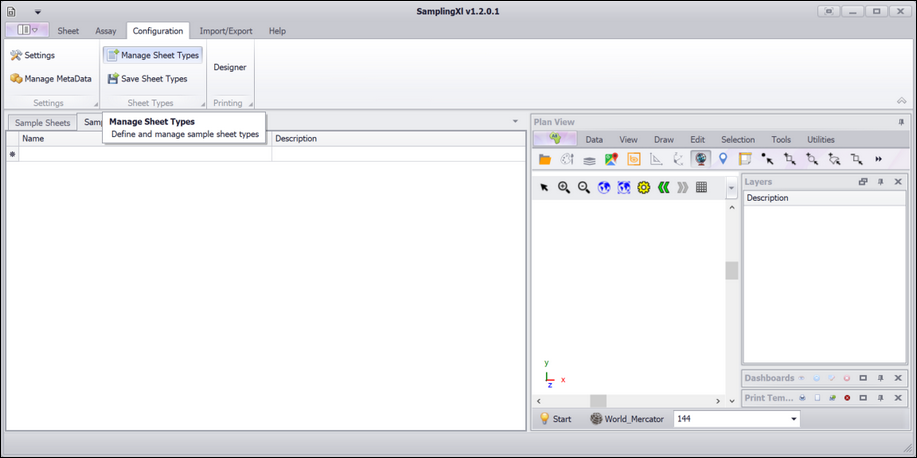This screenshot has width=917, height=458.
Task: Click Manage Sheet Types button
Action: point(153,55)
